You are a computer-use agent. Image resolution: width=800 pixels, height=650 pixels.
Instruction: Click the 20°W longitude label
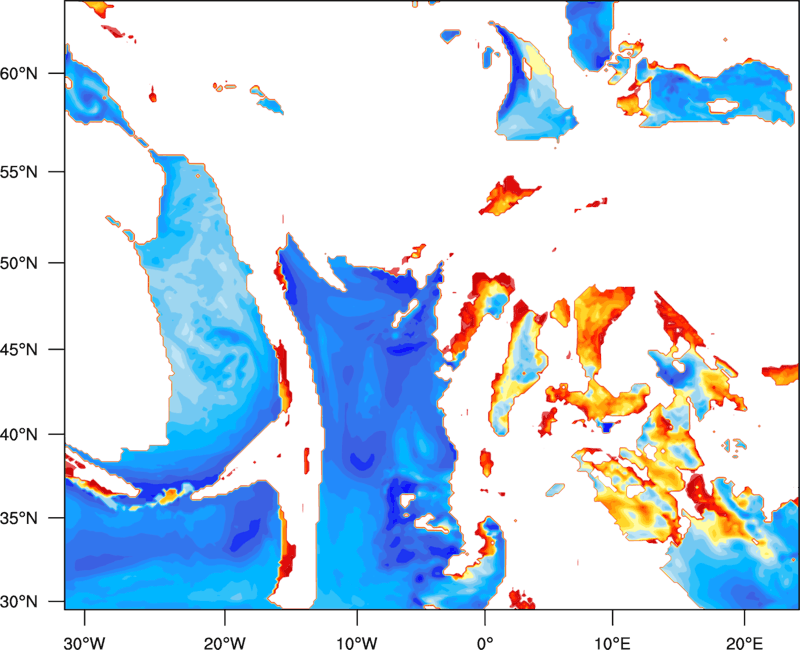tap(225, 643)
